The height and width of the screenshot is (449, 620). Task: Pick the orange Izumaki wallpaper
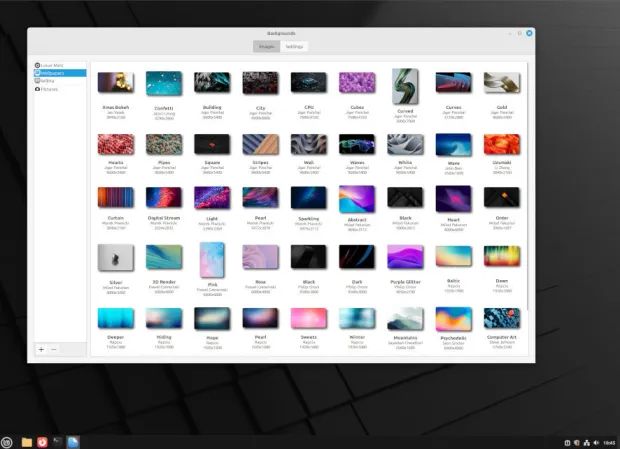502,144
